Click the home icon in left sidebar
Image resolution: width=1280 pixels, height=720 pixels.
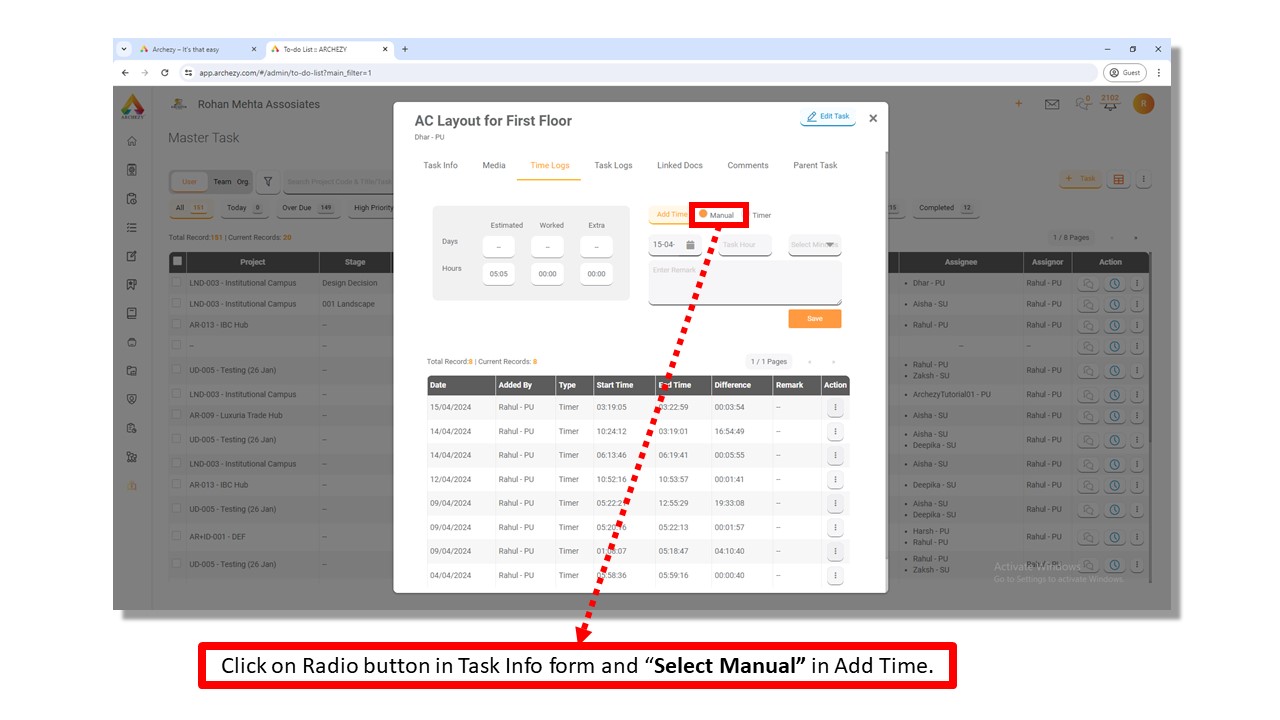click(132, 141)
